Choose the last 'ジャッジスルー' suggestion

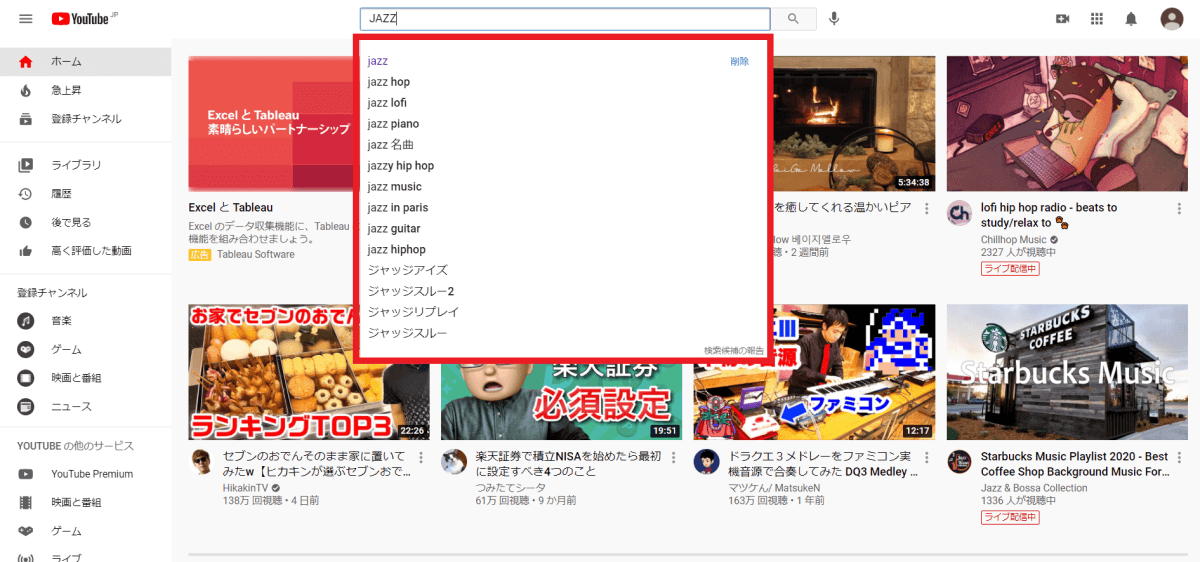(x=565, y=333)
